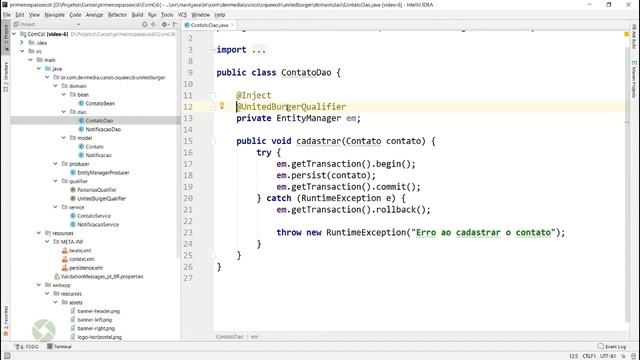Close the ContatoDao.java editor tab
This screenshot has width=640, height=360.
coord(232,25)
